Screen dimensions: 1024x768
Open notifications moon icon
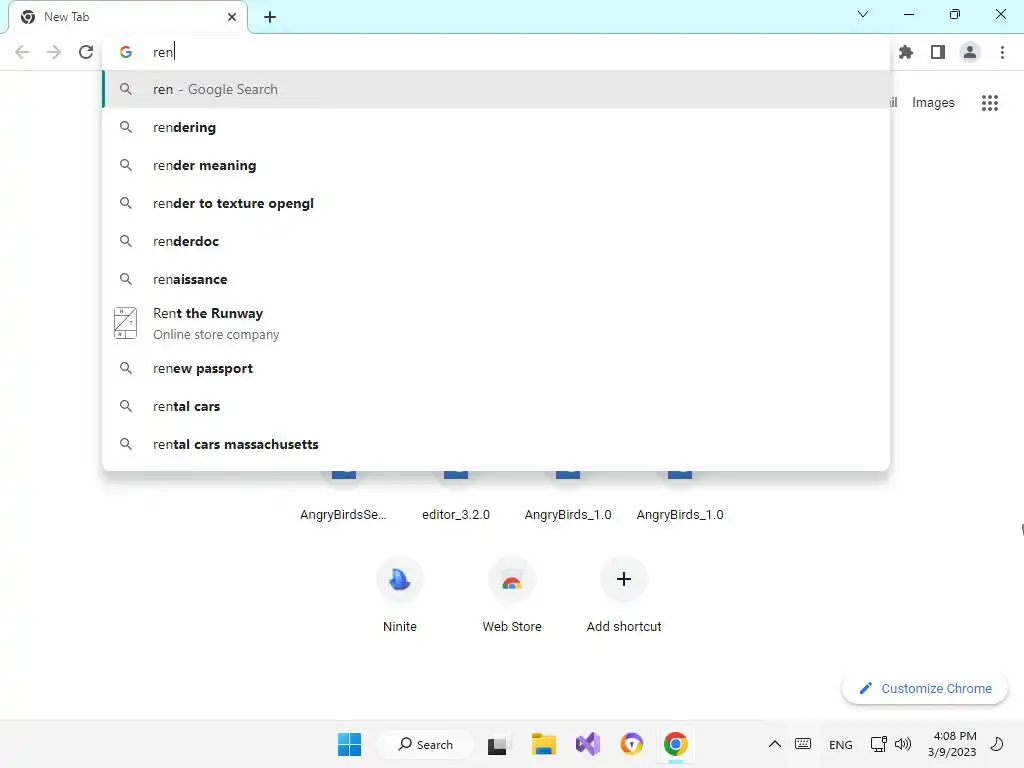click(997, 744)
